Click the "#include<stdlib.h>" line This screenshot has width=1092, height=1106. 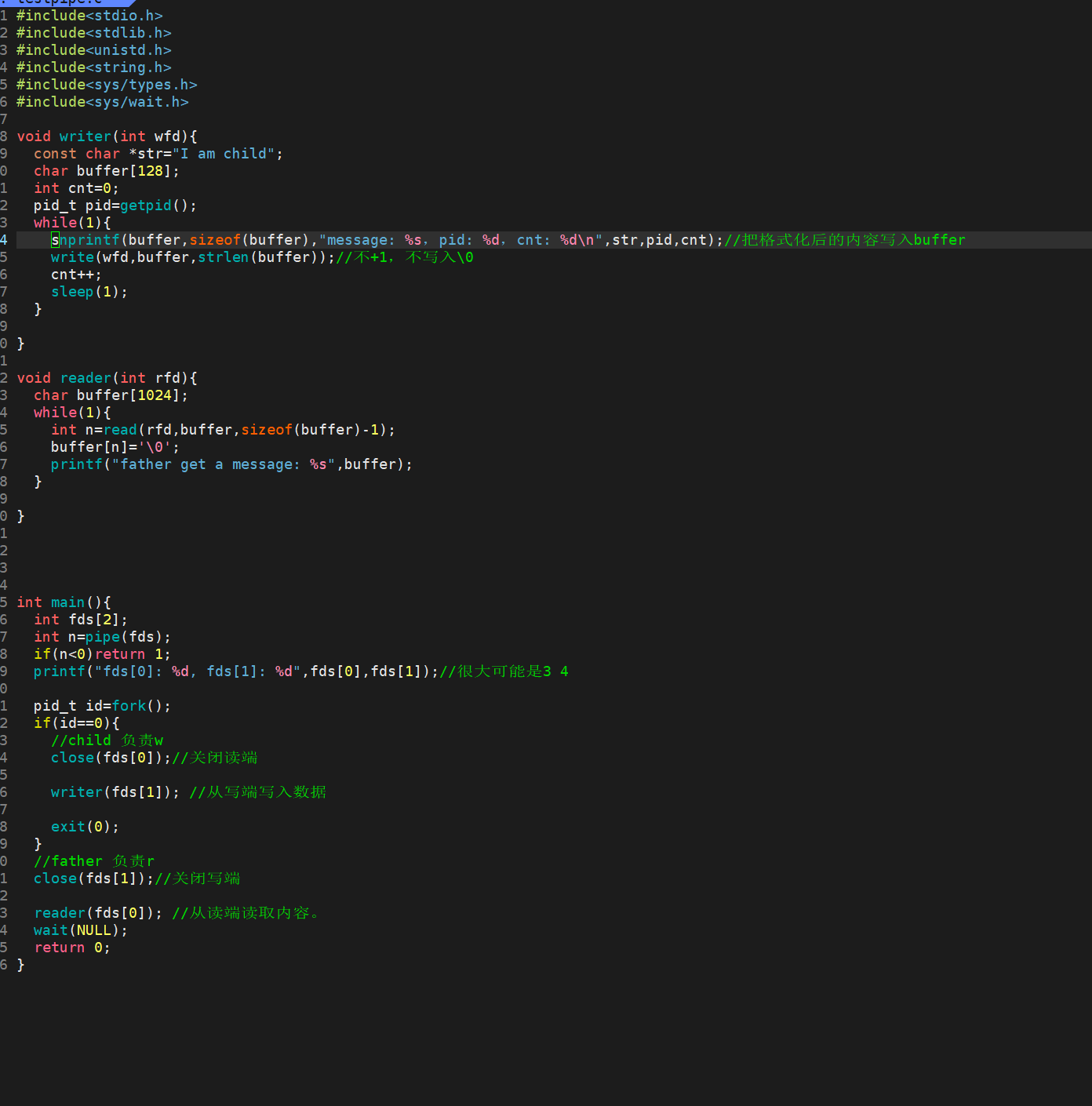(x=93, y=33)
